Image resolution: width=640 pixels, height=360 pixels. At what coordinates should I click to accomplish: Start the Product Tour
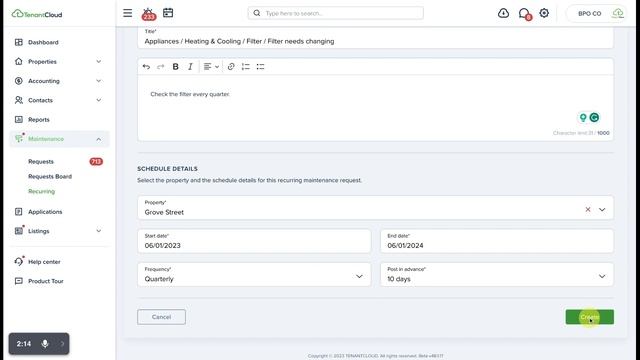tap(46, 281)
